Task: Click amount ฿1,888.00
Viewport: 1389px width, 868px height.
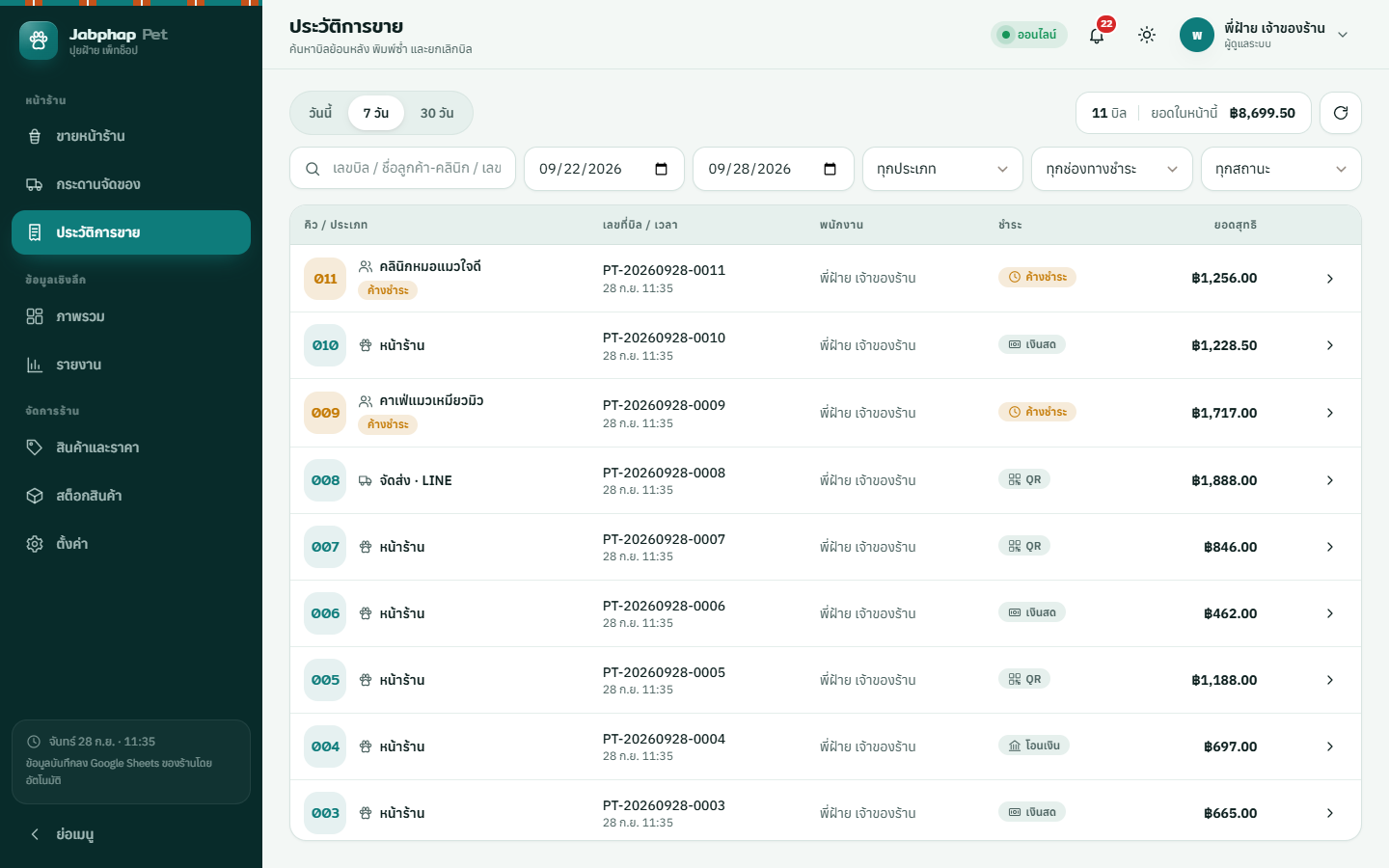Action: tap(1224, 480)
